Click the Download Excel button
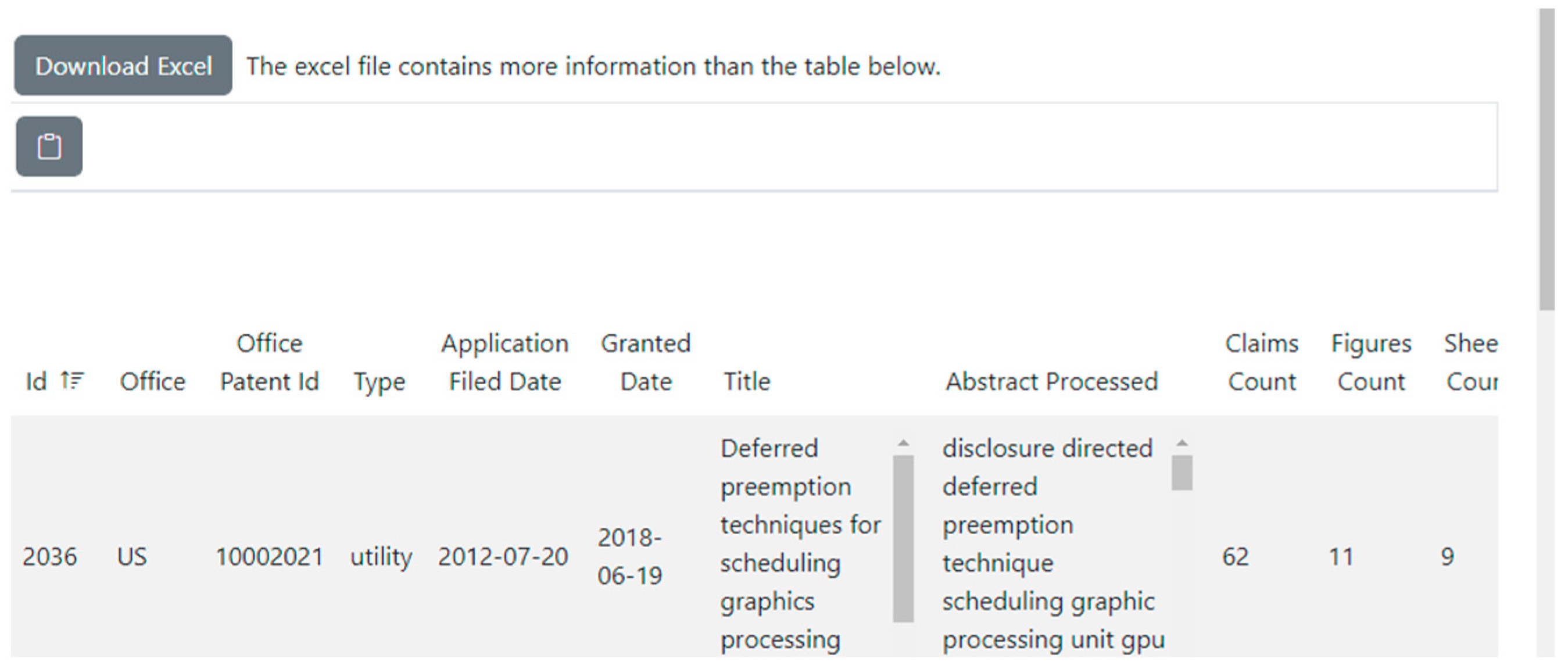Screen dimensions: 1568x669 pos(124,65)
